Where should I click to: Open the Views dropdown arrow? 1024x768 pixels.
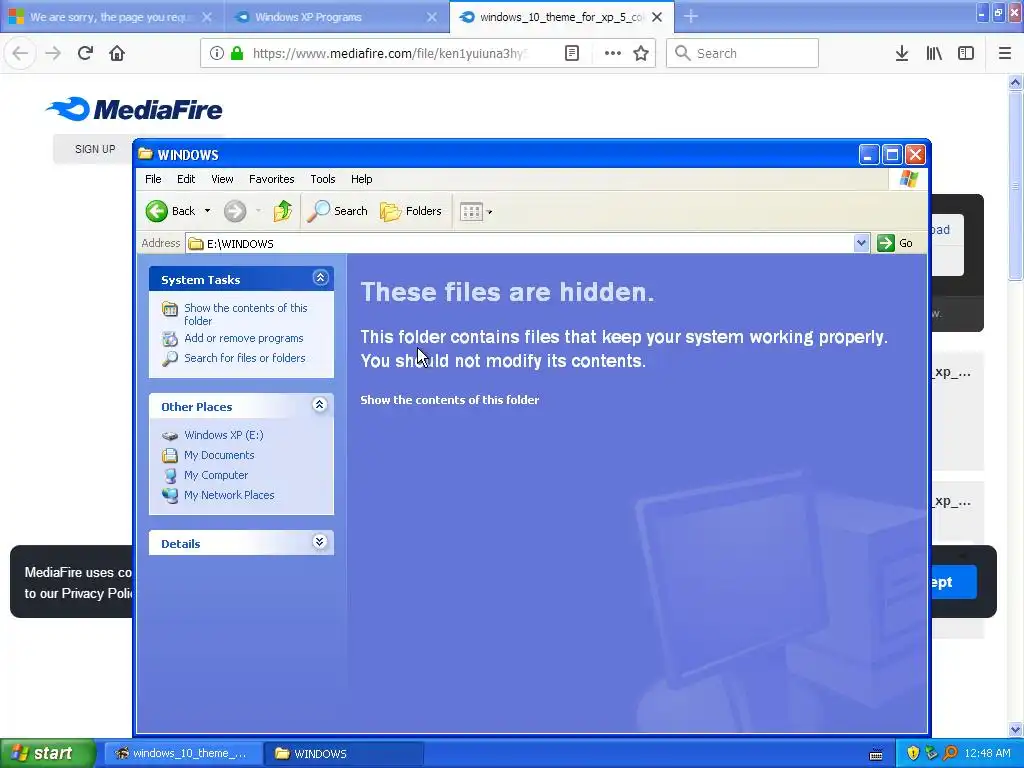click(490, 212)
